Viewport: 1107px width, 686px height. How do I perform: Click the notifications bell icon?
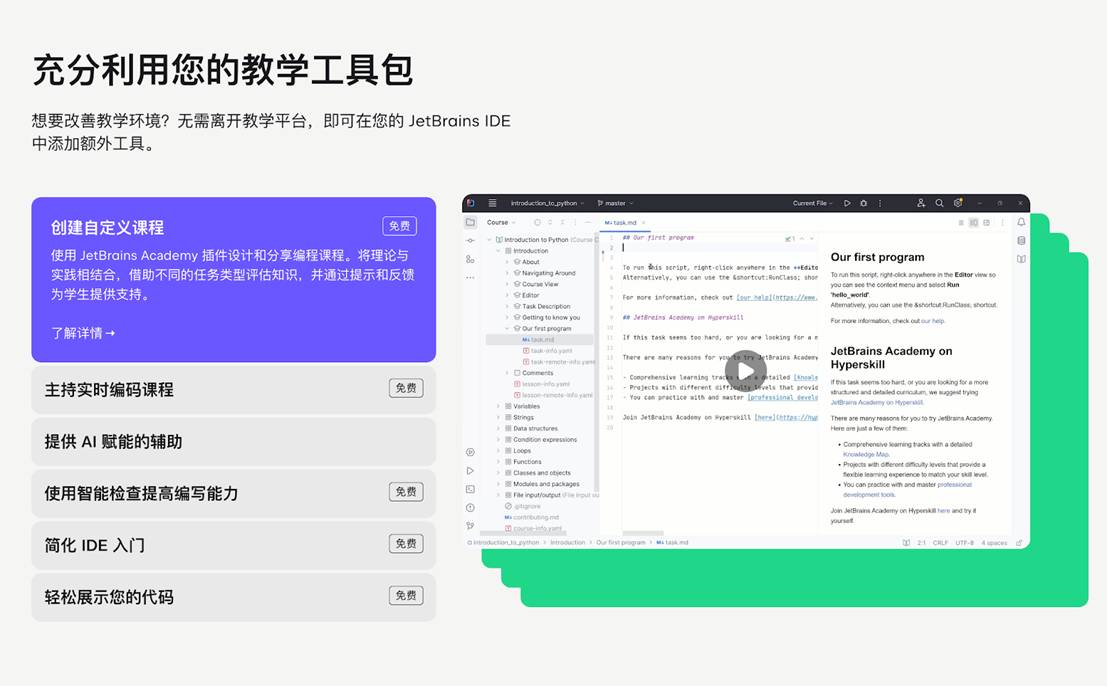(1021, 222)
